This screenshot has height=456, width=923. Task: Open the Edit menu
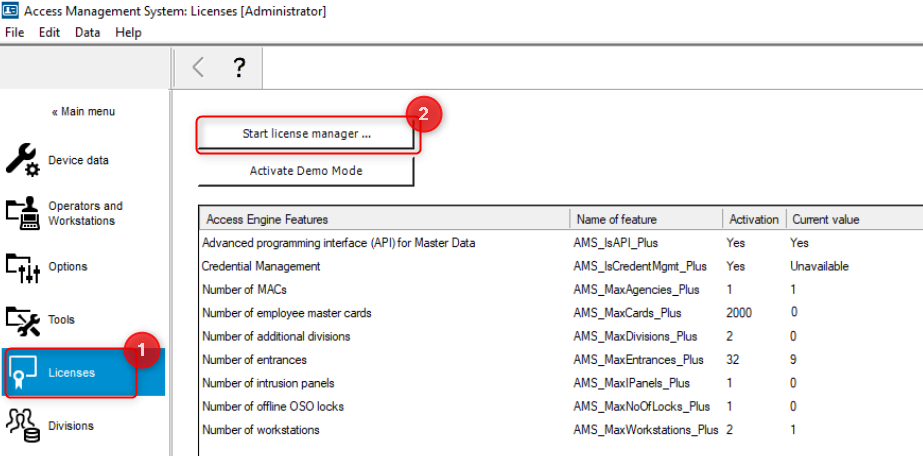click(49, 32)
